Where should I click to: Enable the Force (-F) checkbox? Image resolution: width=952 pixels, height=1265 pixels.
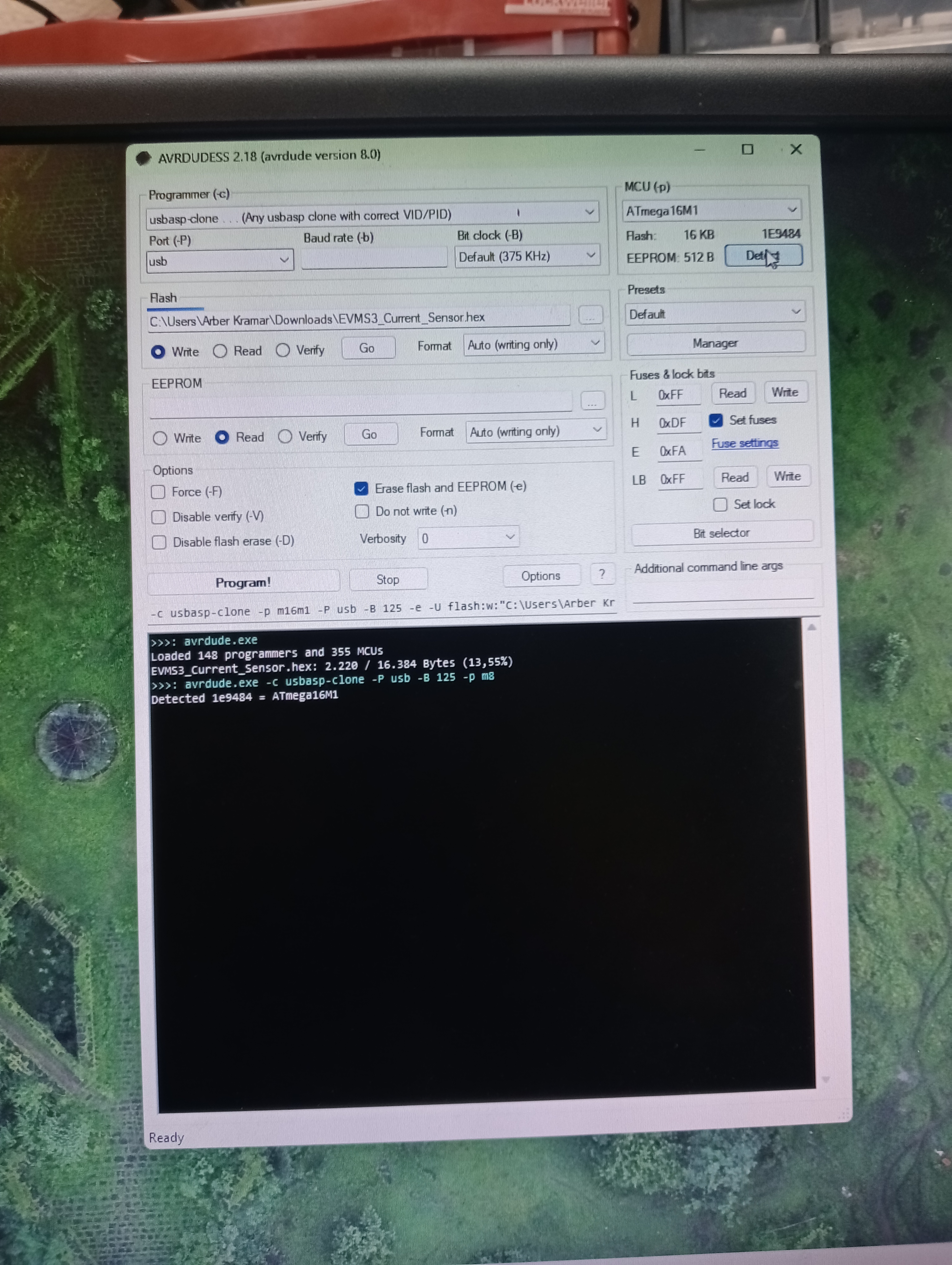[158, 492]
